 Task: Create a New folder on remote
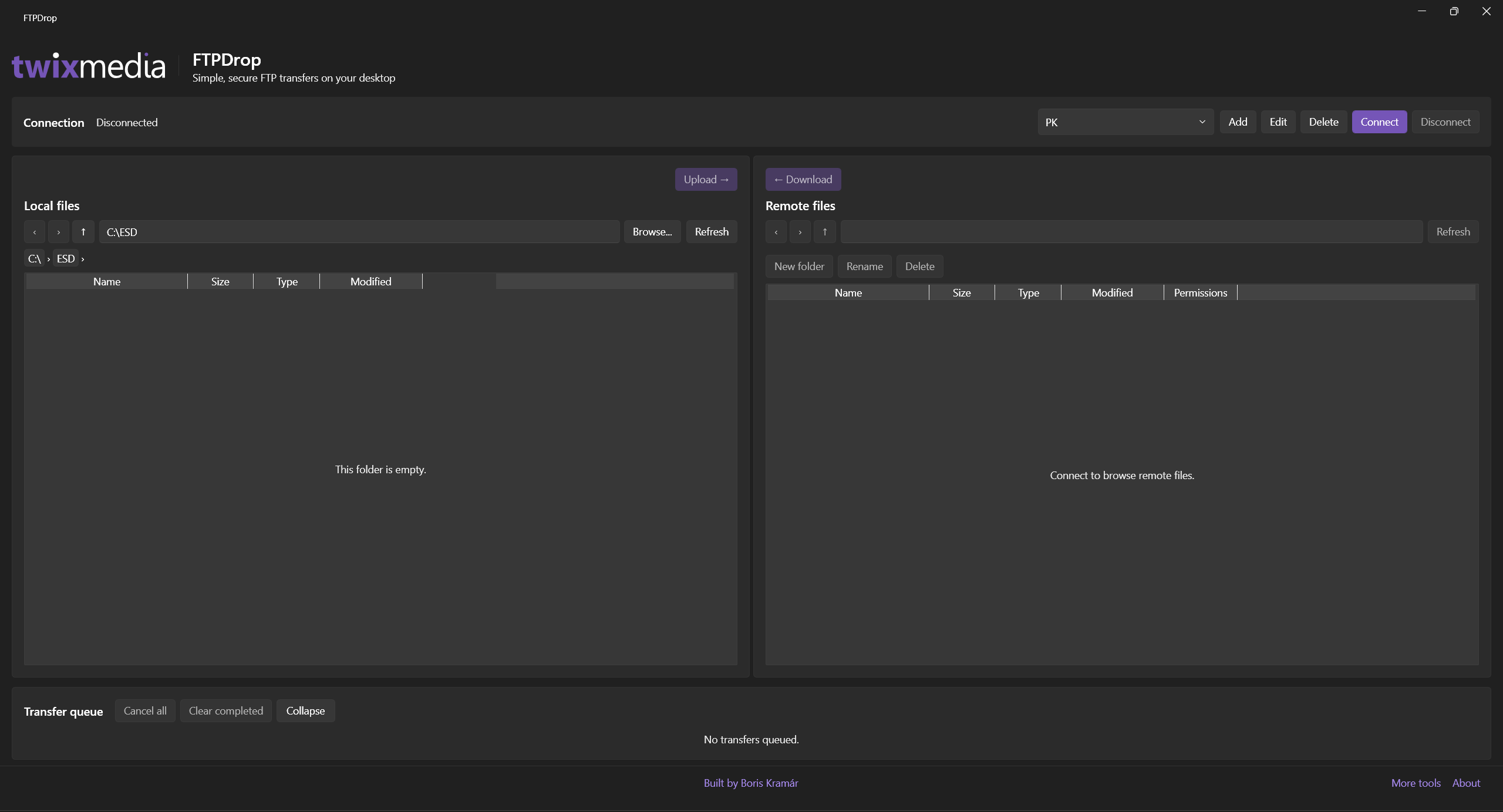coord(799,267)
